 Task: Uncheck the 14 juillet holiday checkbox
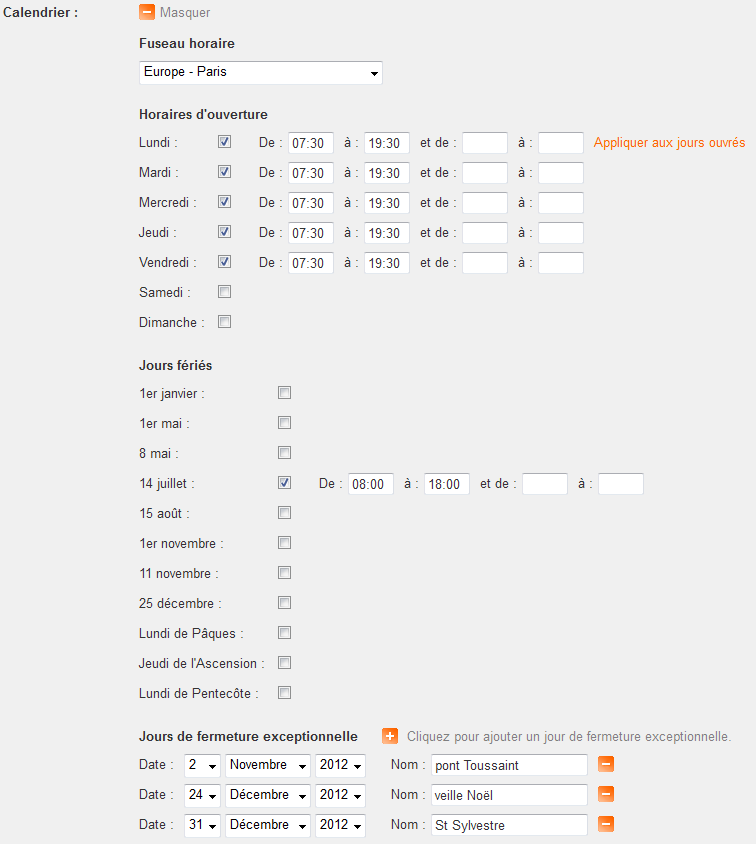285,483
